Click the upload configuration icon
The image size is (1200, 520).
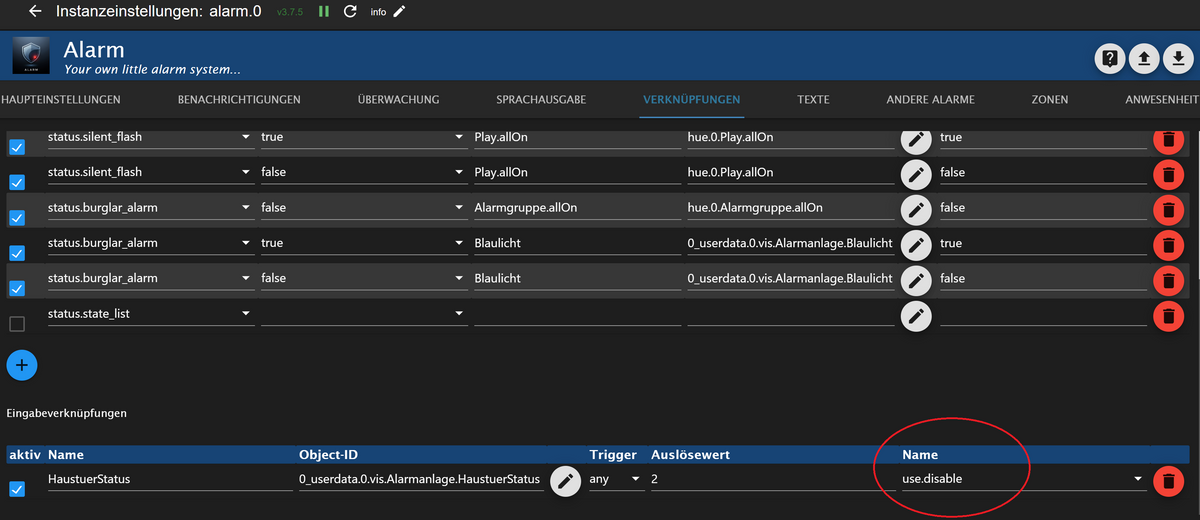point(1144,59)
